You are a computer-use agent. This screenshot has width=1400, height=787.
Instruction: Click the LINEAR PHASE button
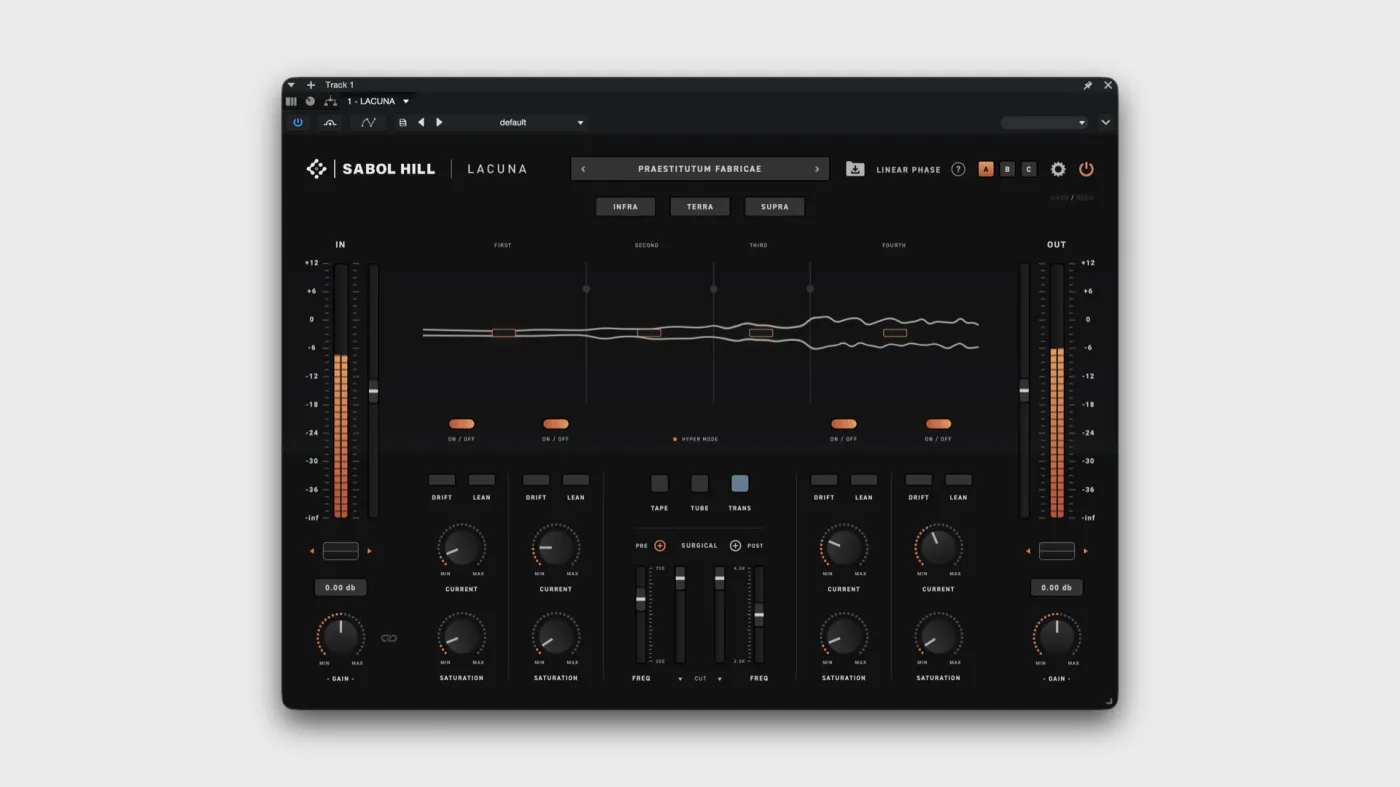click(x=908, y=170)
